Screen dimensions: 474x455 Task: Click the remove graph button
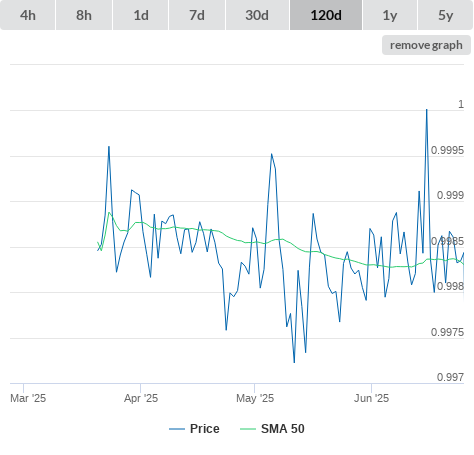tap(426, 45)
